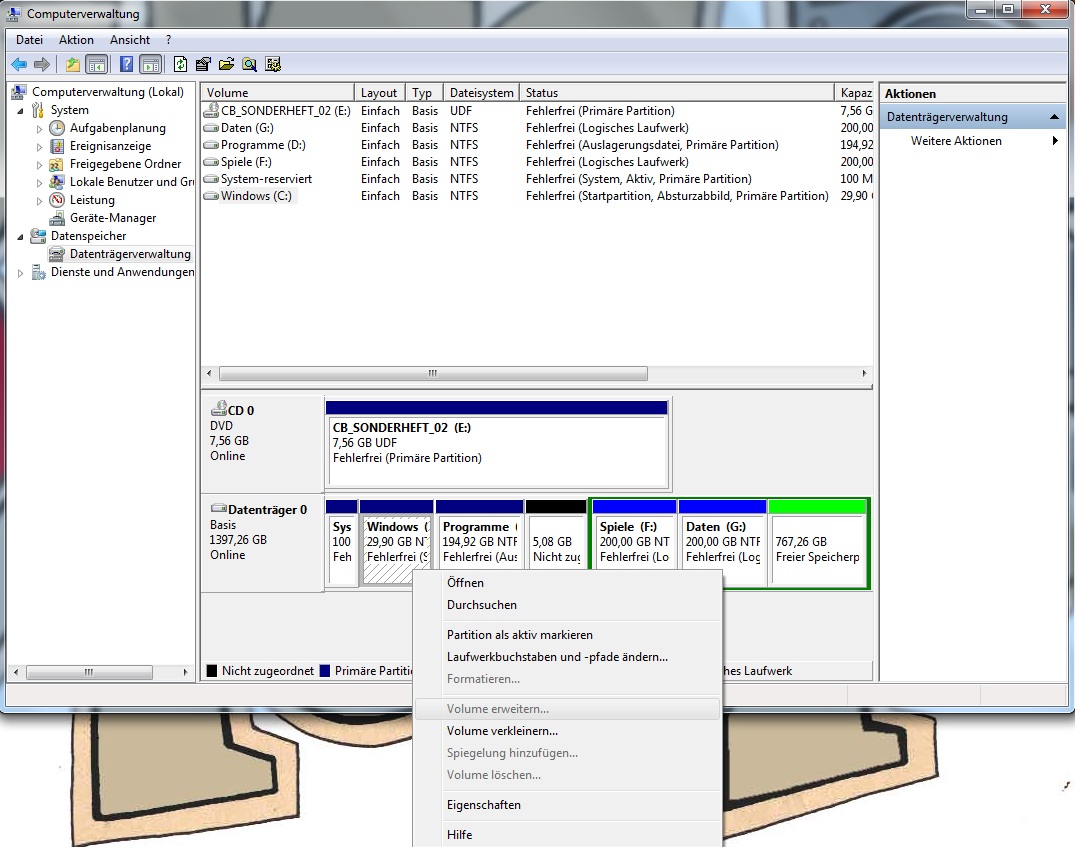Viewport: 1078px width, 852px height.
Task: Expand the Dienste und Anwendungen node
Action: tap(22, 272)
